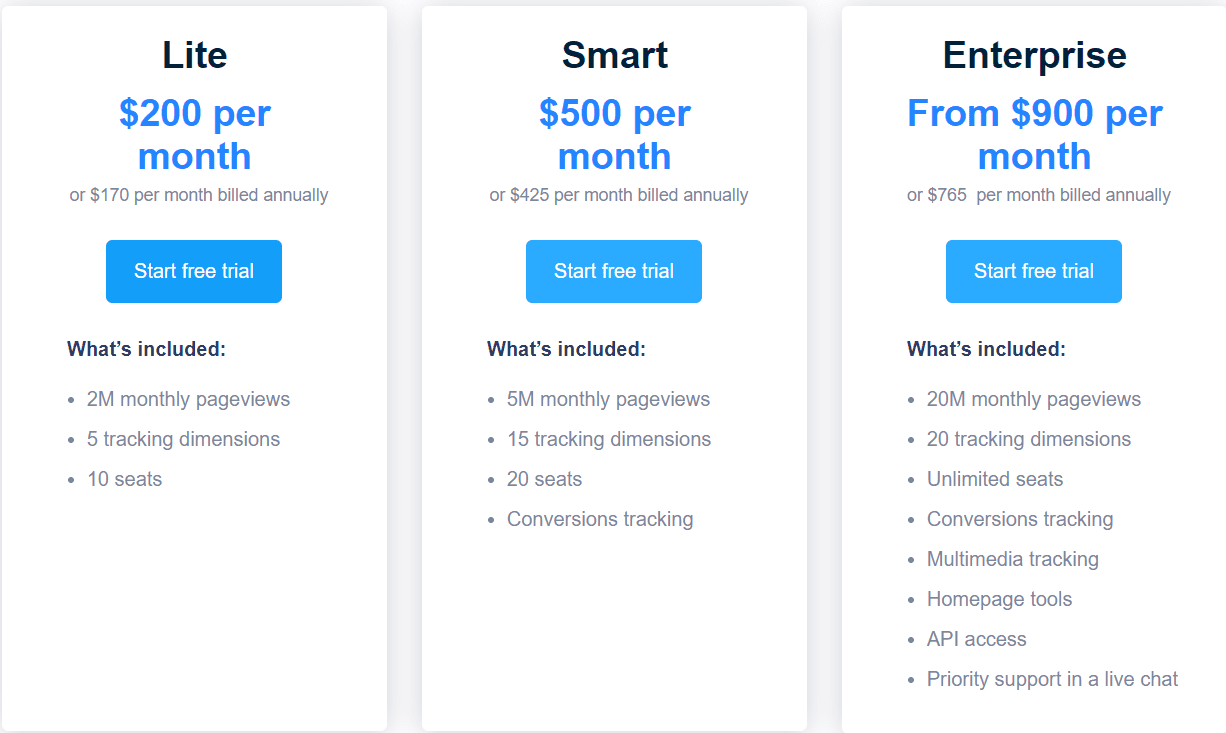Click Priority support in a live chat
The height and width of the screenshot is (733, 1226).
(x=1052, y=679)
